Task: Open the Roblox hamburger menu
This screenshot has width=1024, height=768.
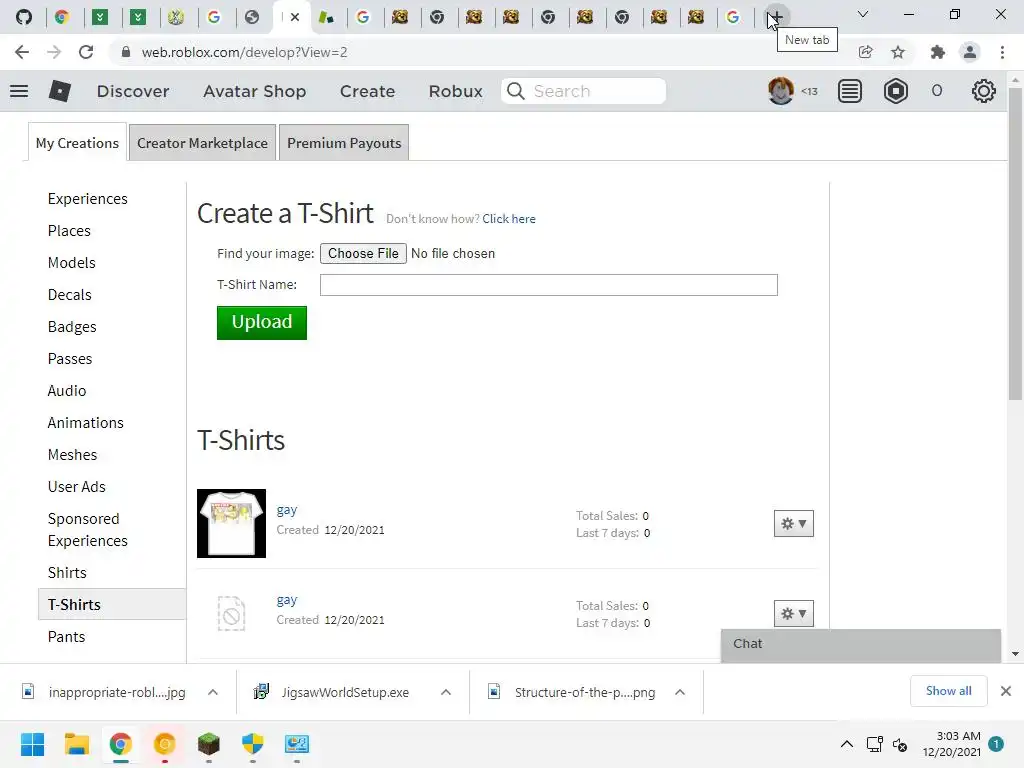Action: click(x=19, y=91)
